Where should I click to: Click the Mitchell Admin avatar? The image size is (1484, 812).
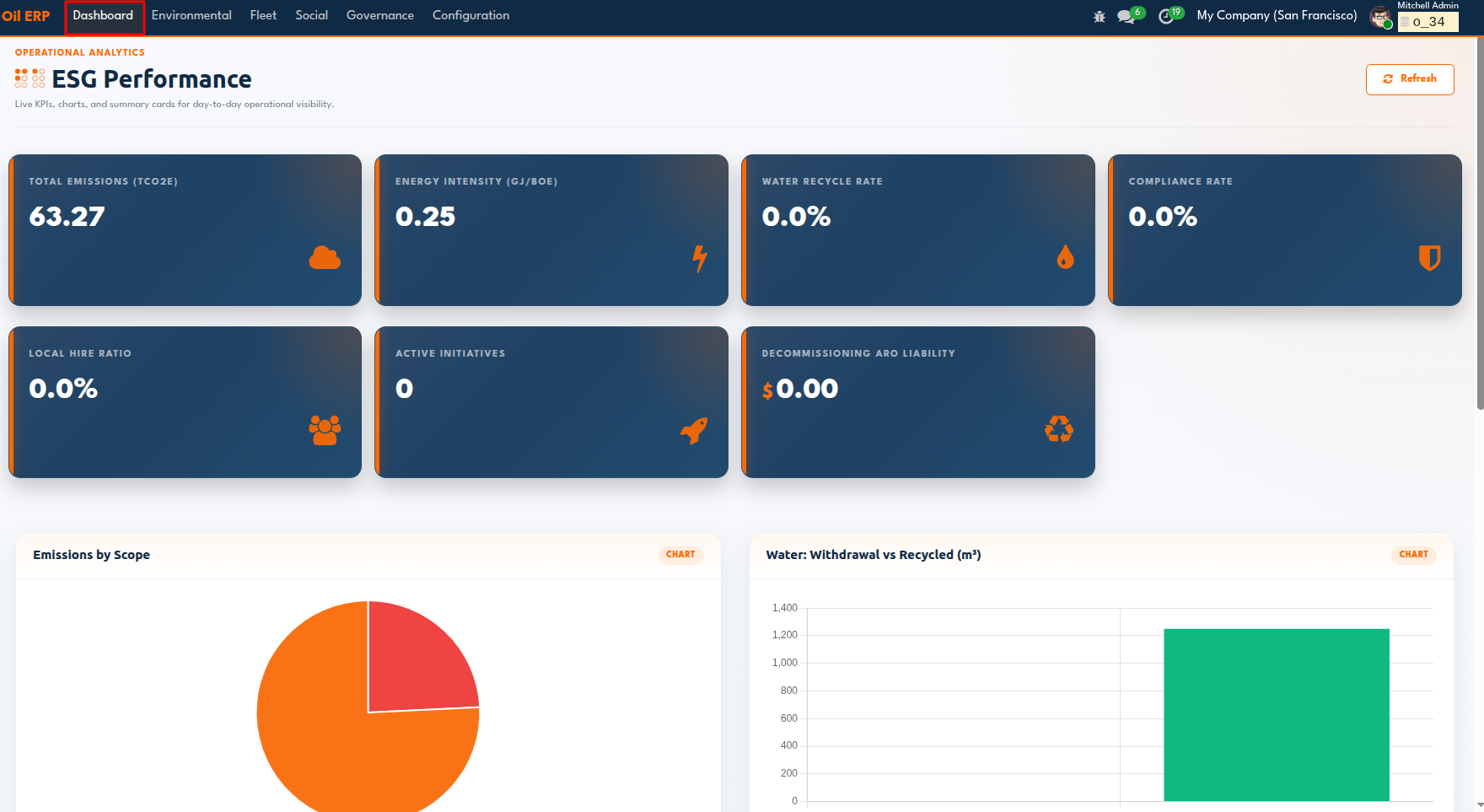pos(1380,17)
